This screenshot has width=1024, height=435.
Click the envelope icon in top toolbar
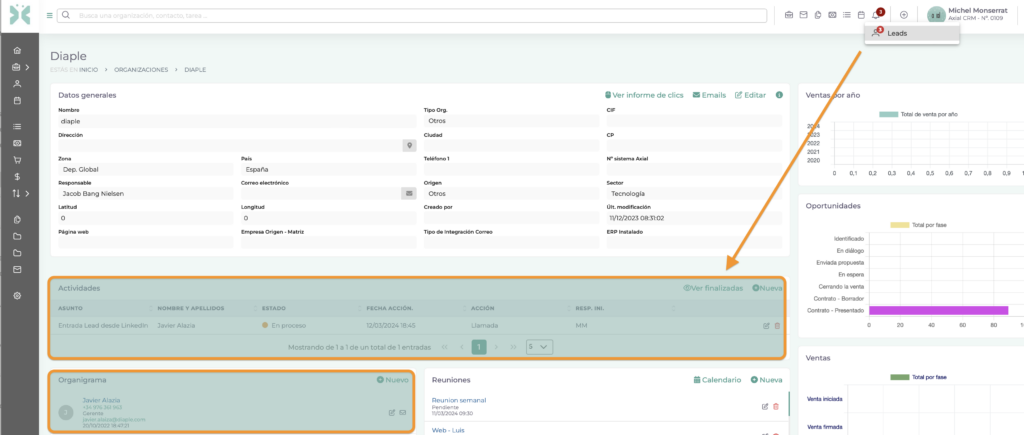[x=802, y=15]
